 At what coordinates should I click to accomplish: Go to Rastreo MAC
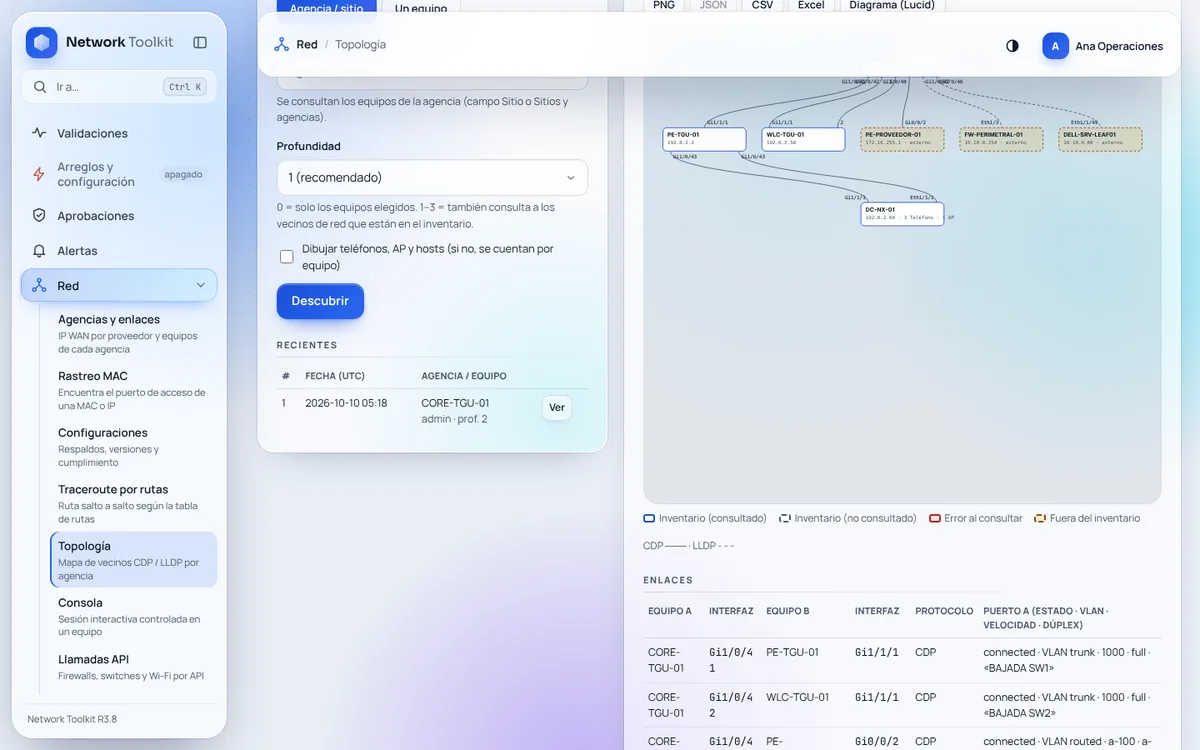(133, 391)
